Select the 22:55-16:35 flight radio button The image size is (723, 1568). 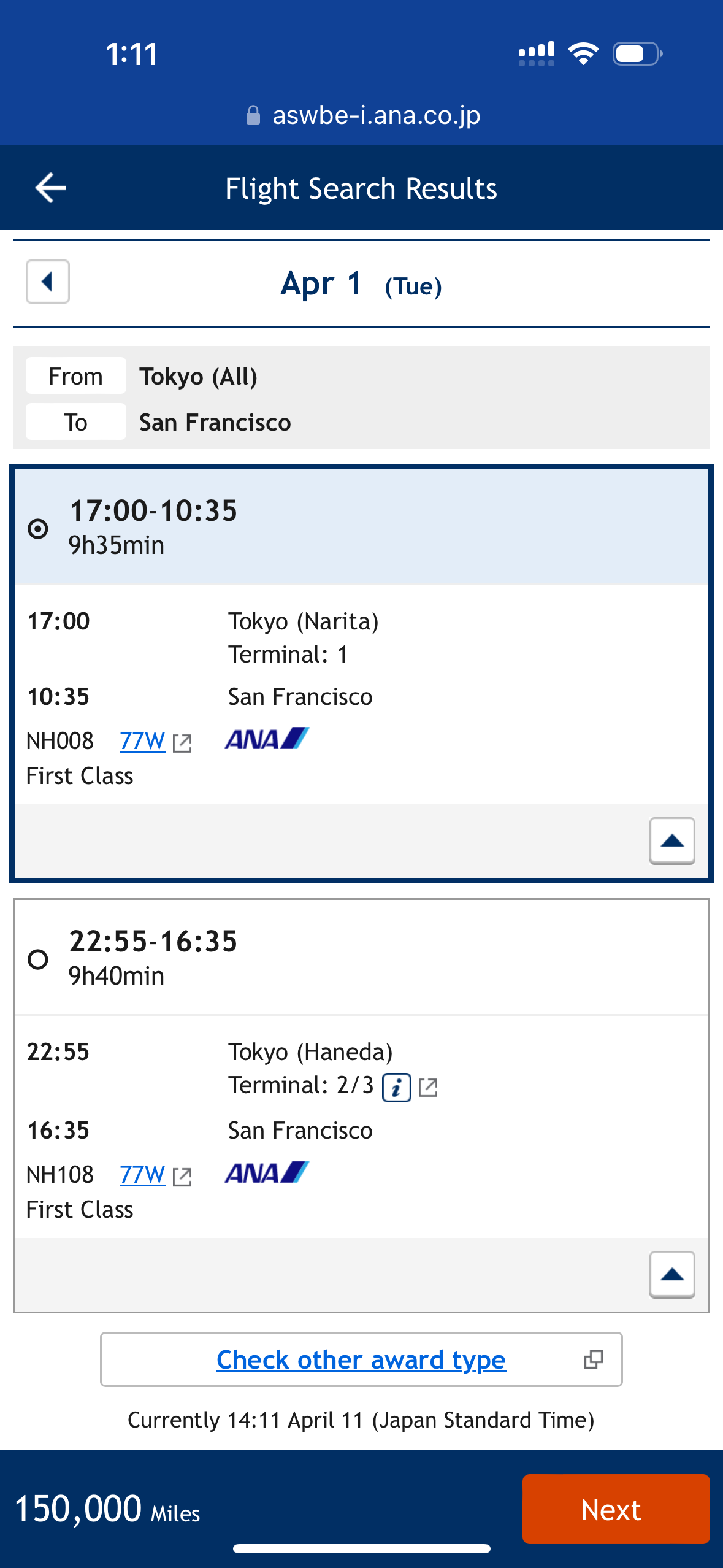(x=38, y=959)
